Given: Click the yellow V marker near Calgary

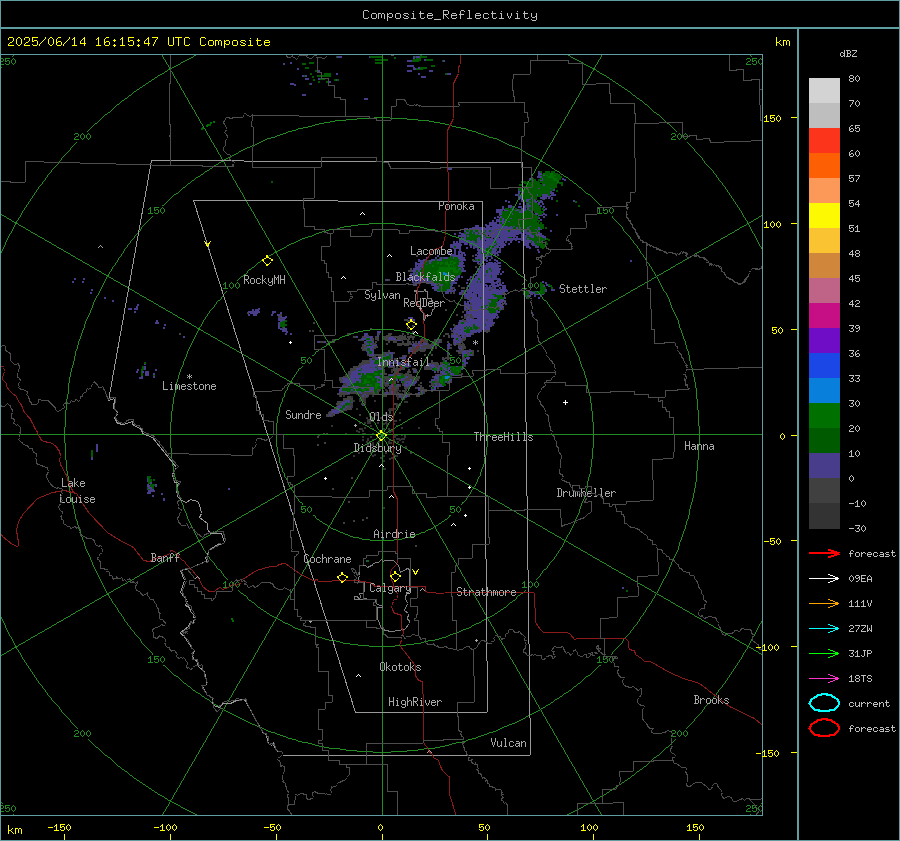Looking at the screenshot, I should (416, 572).
